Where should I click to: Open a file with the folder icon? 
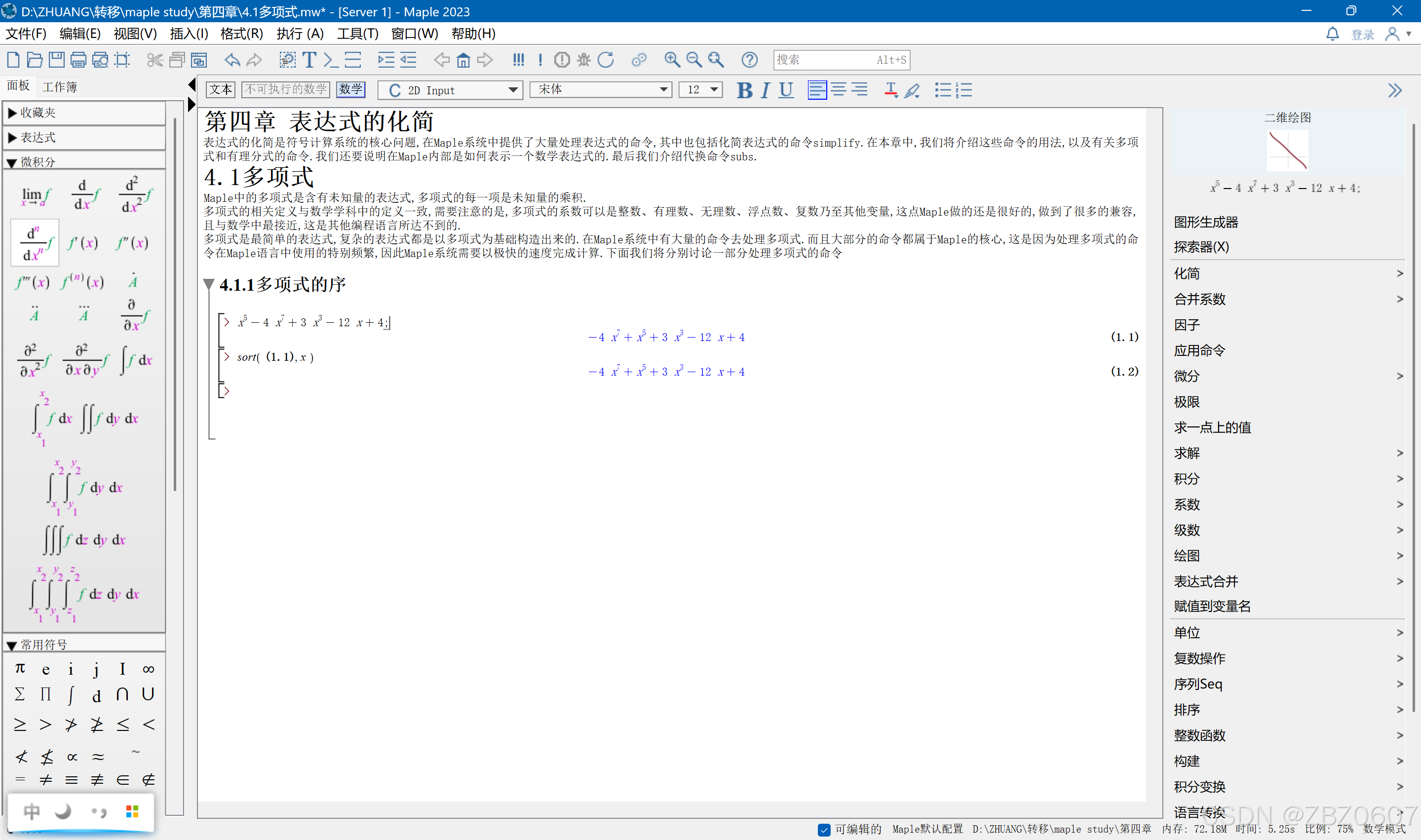pos(35,59)
